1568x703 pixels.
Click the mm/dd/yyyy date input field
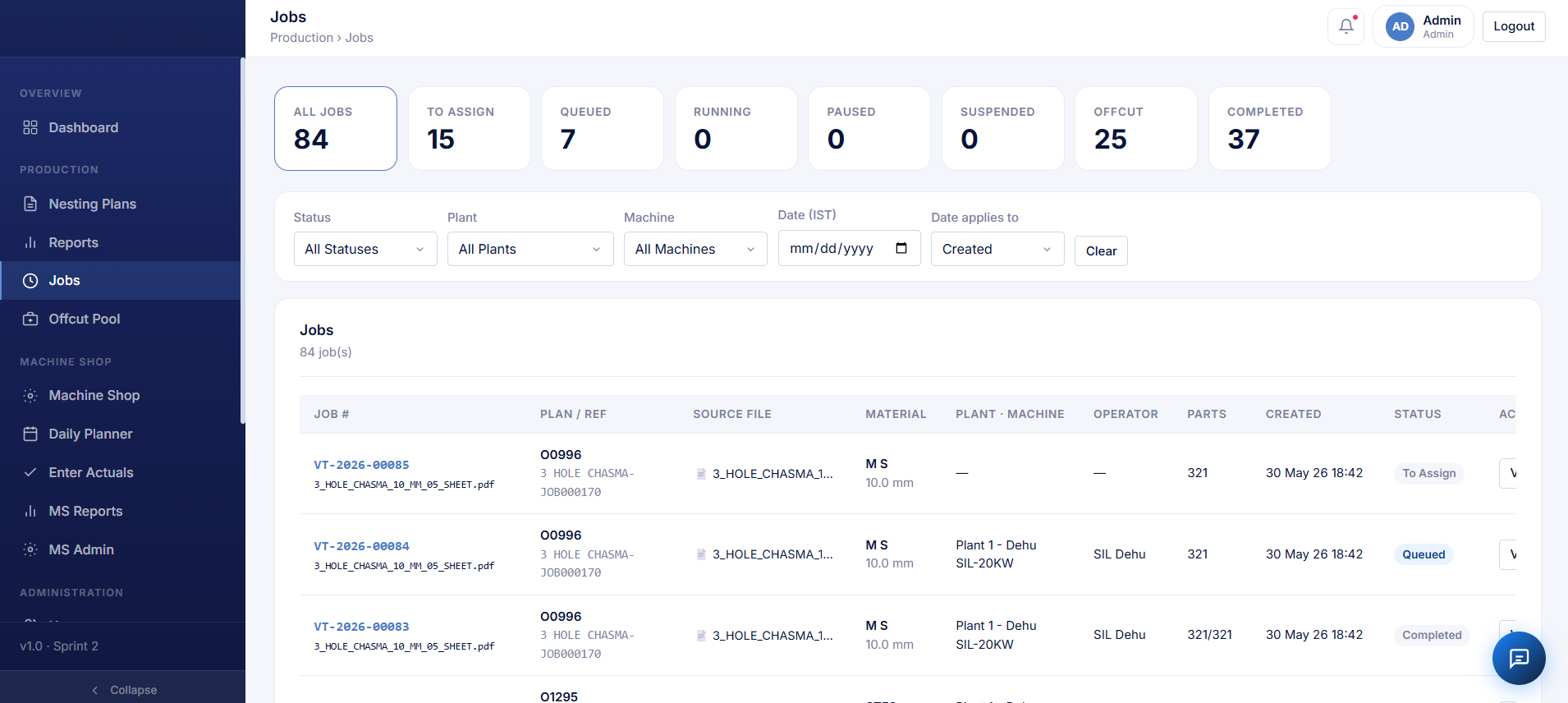849,248
